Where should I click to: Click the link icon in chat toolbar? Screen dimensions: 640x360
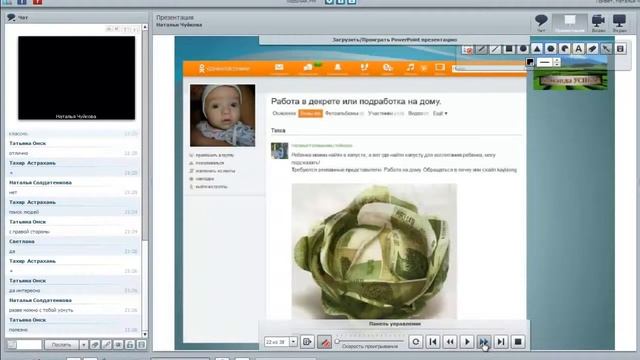(95, 345)
